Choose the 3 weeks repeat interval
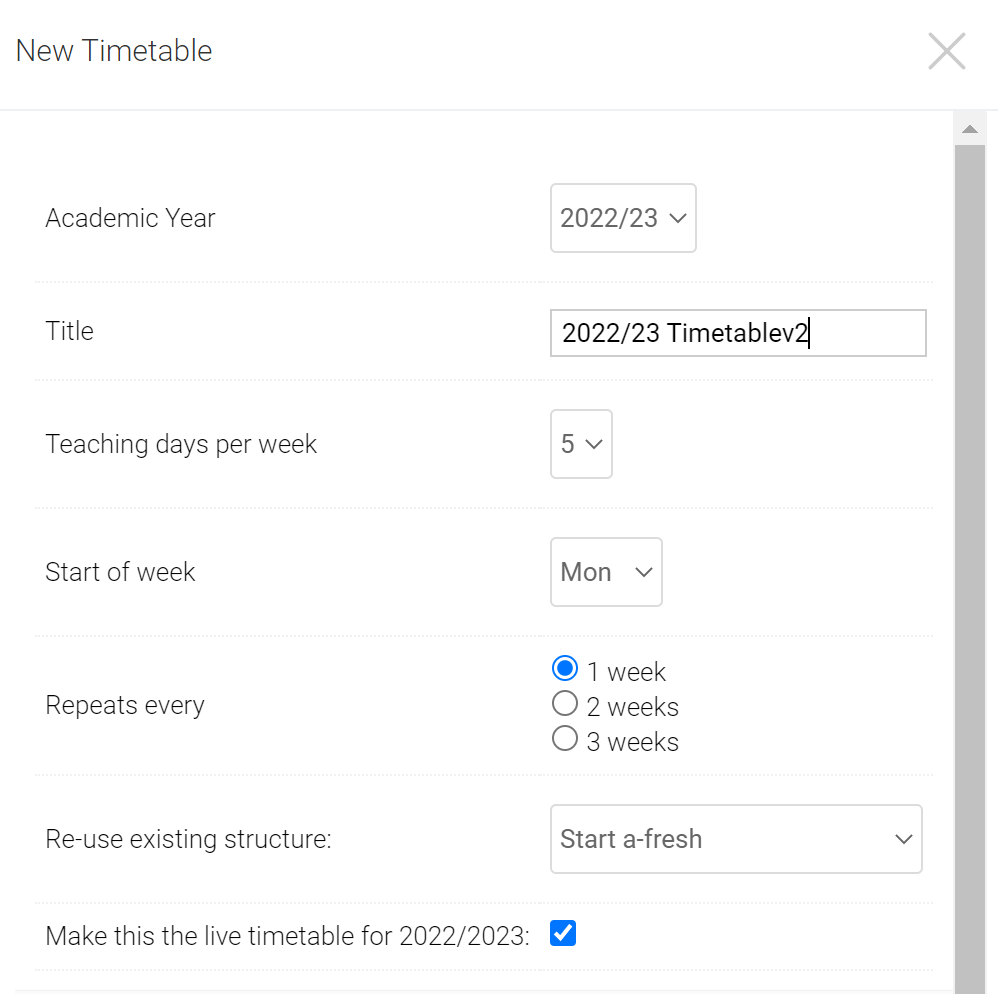 click(564, 738)
